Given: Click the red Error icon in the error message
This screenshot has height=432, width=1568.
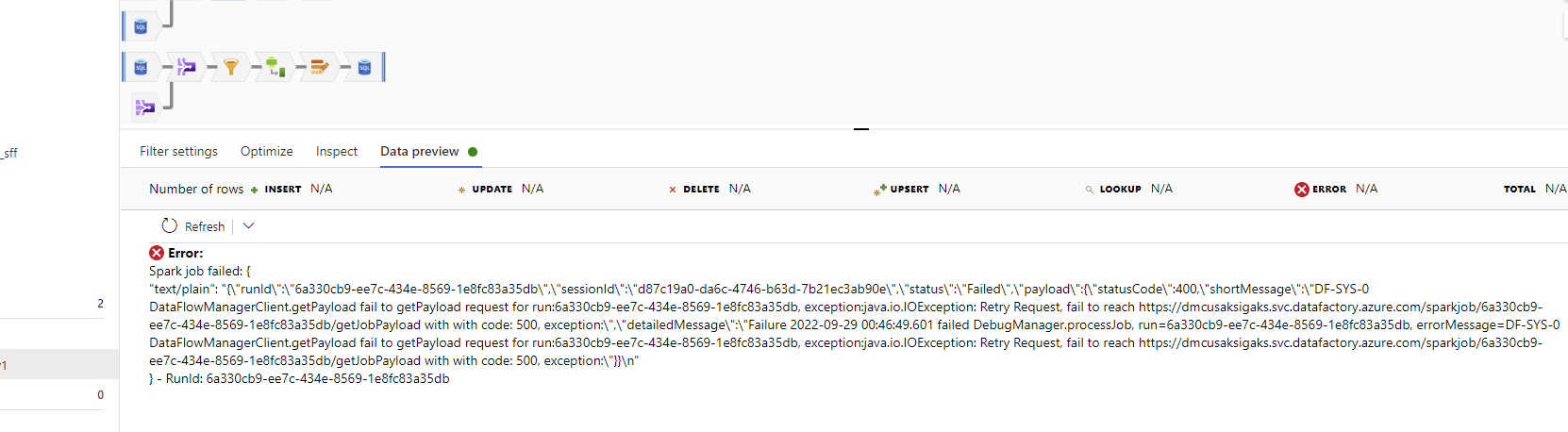Looking at the screenshot, I should [157, 253].
